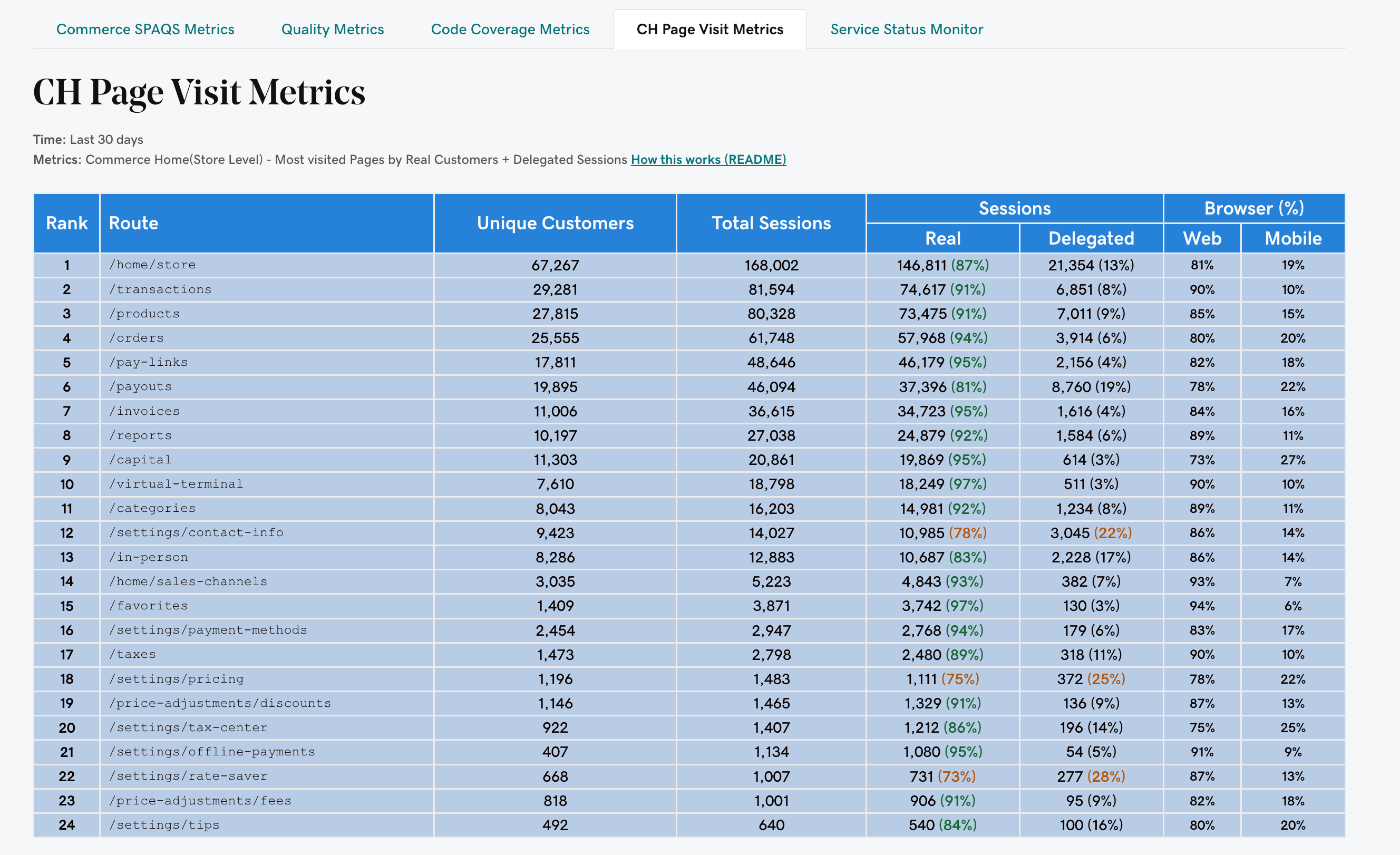1400x855 pixels.
Task: Open the Quality Metrics tab
Action: 333,29
